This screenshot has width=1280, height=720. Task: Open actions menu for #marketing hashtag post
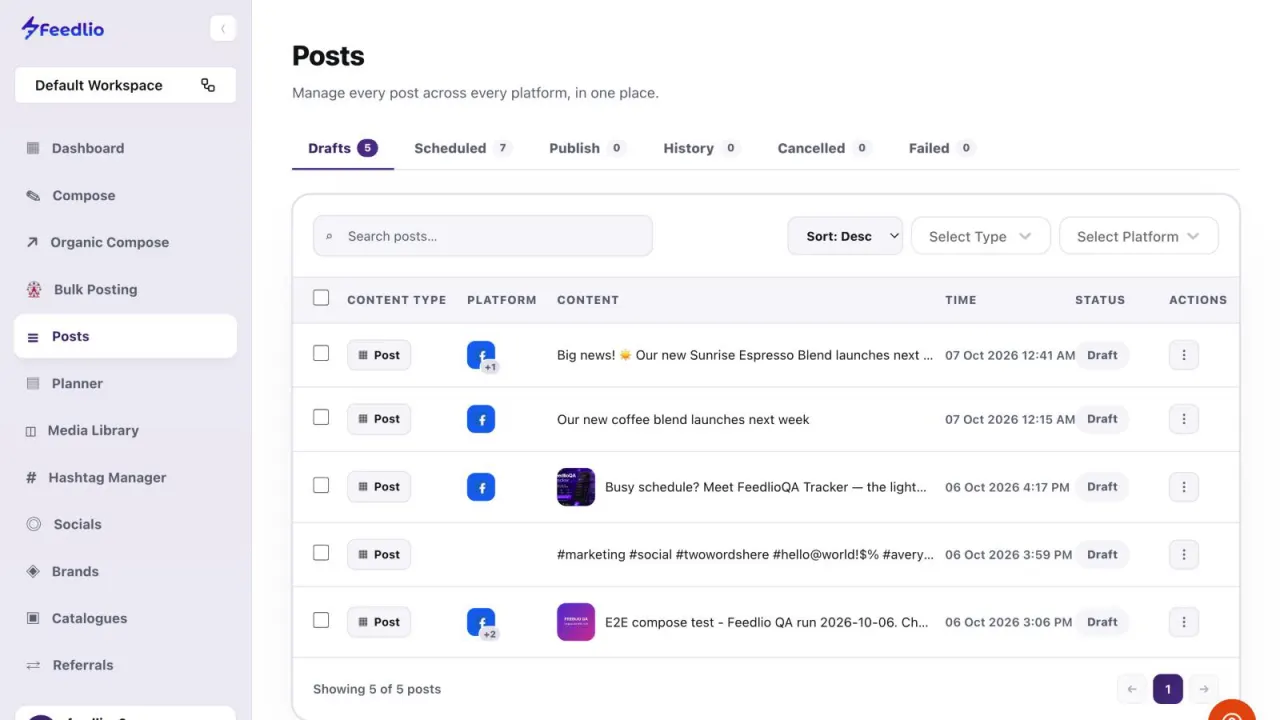click(1184, 554)
